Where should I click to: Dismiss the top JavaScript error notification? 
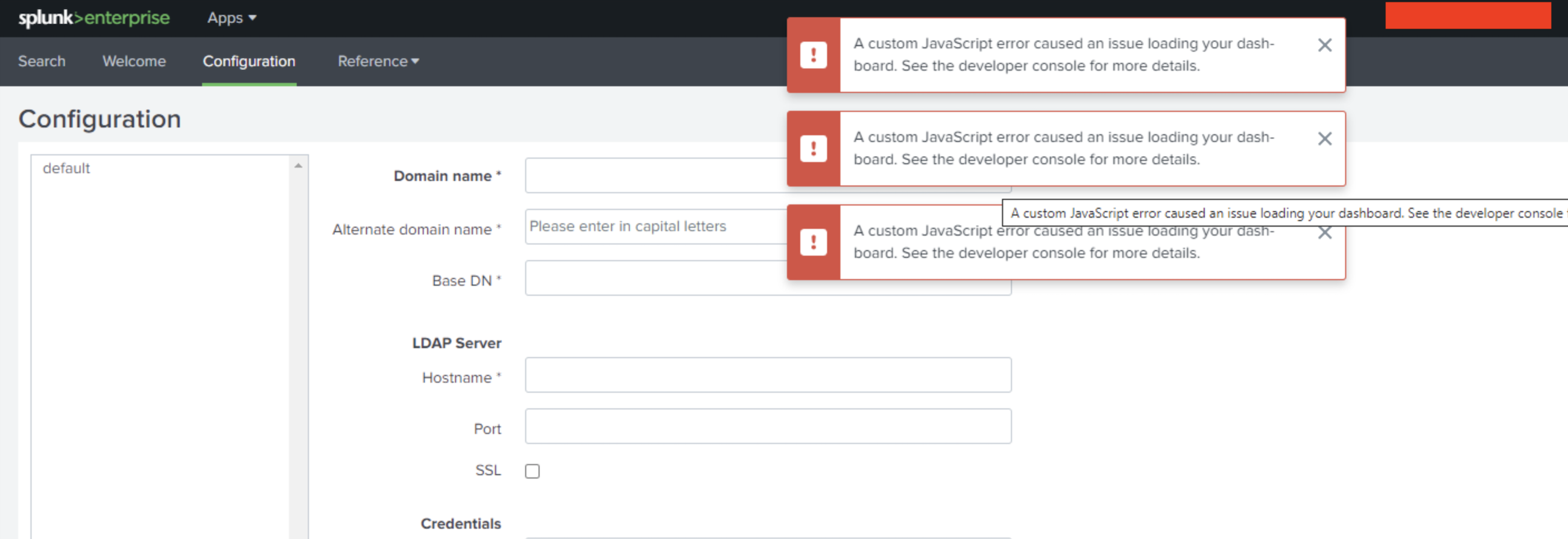(1324, 45)
